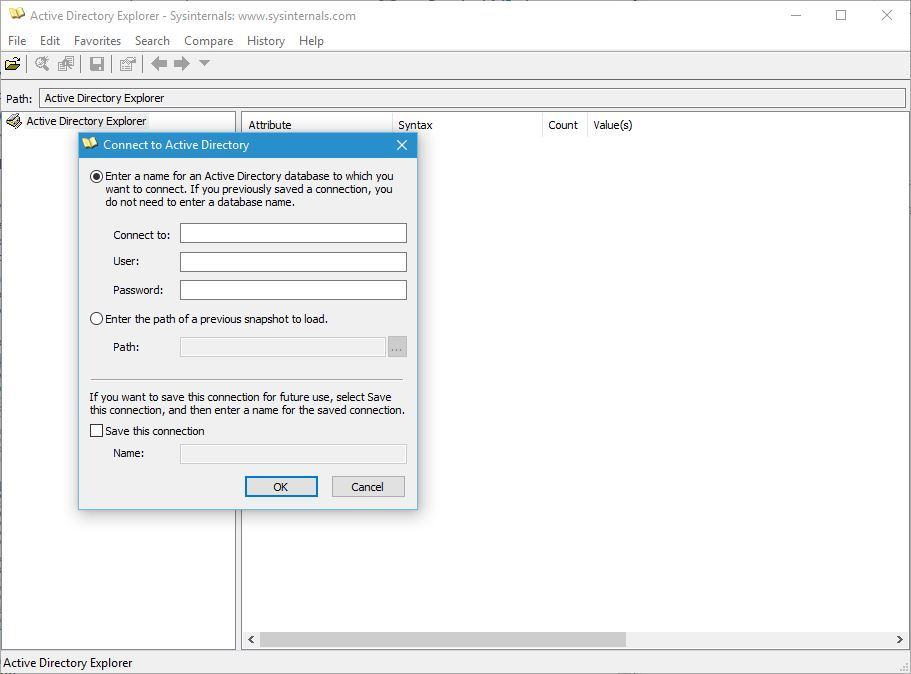Viewport: 911px width, 674px height.
Task: Click the Save snapshot floppy toolbar icon
Action: click(x=97, y=64)
